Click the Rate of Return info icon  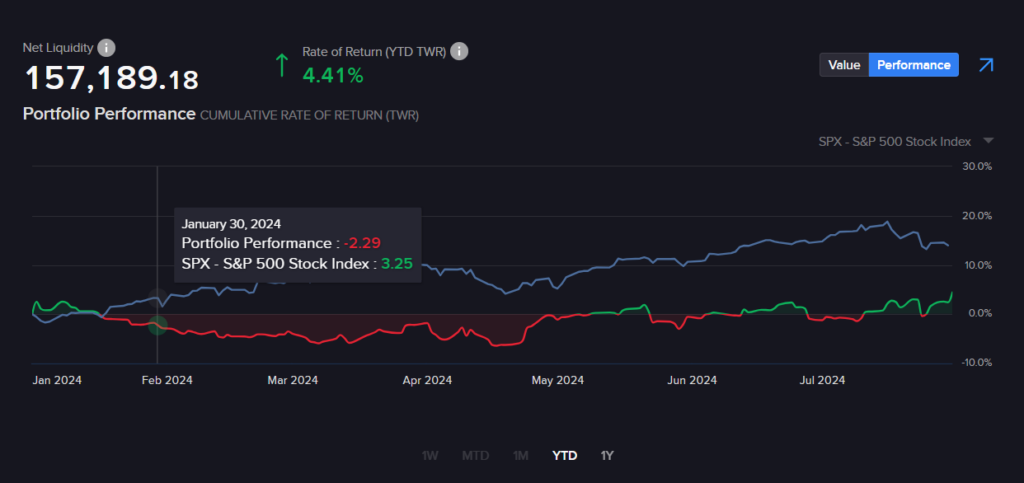(x=460, y=51)
